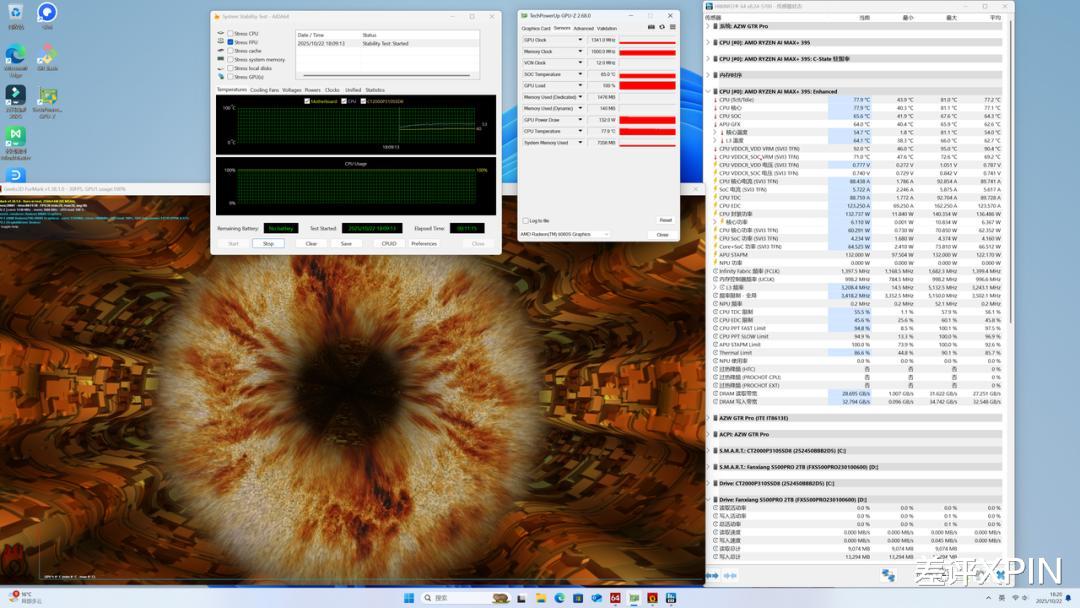Switch to the Cooling Fans tab

(x=264, y=90)
